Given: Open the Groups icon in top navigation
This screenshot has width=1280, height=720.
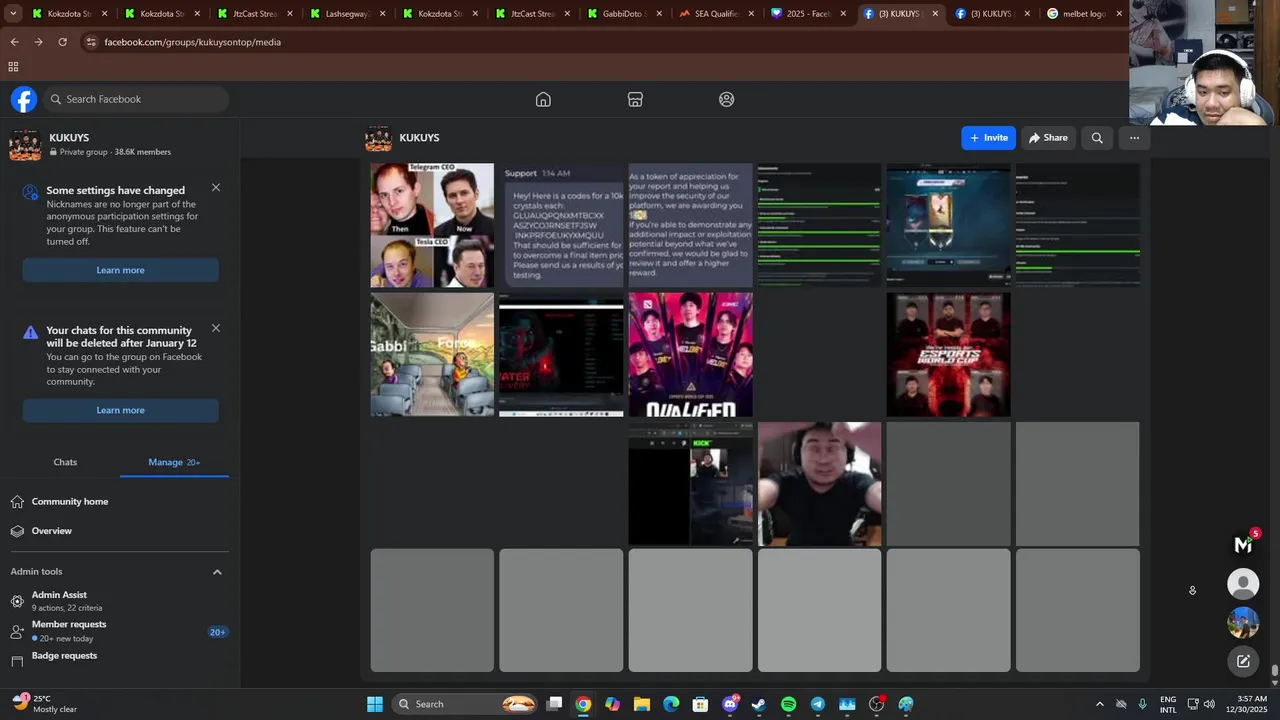Looking at the screenshot, I should tap(727, 99).
